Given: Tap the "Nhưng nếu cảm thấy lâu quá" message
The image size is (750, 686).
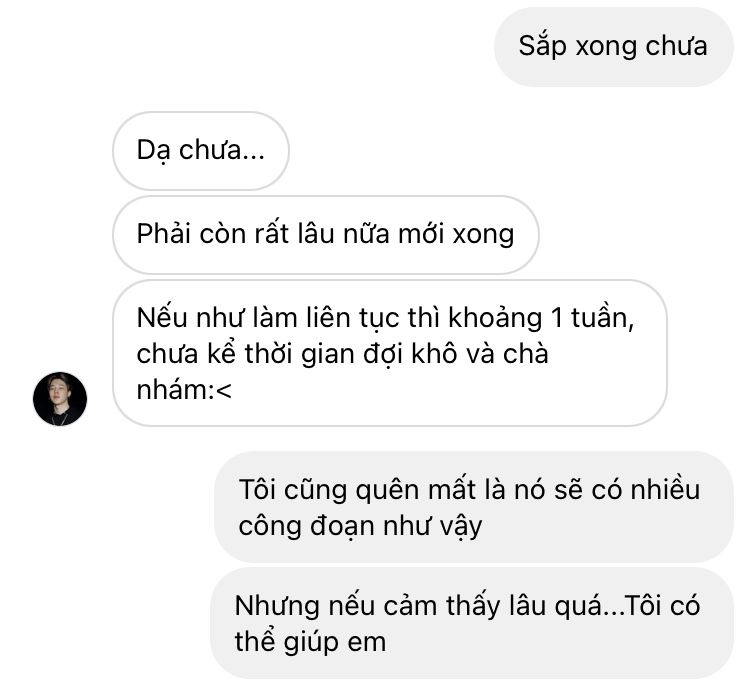Looking at the screenshot, I should coord(472,623).
